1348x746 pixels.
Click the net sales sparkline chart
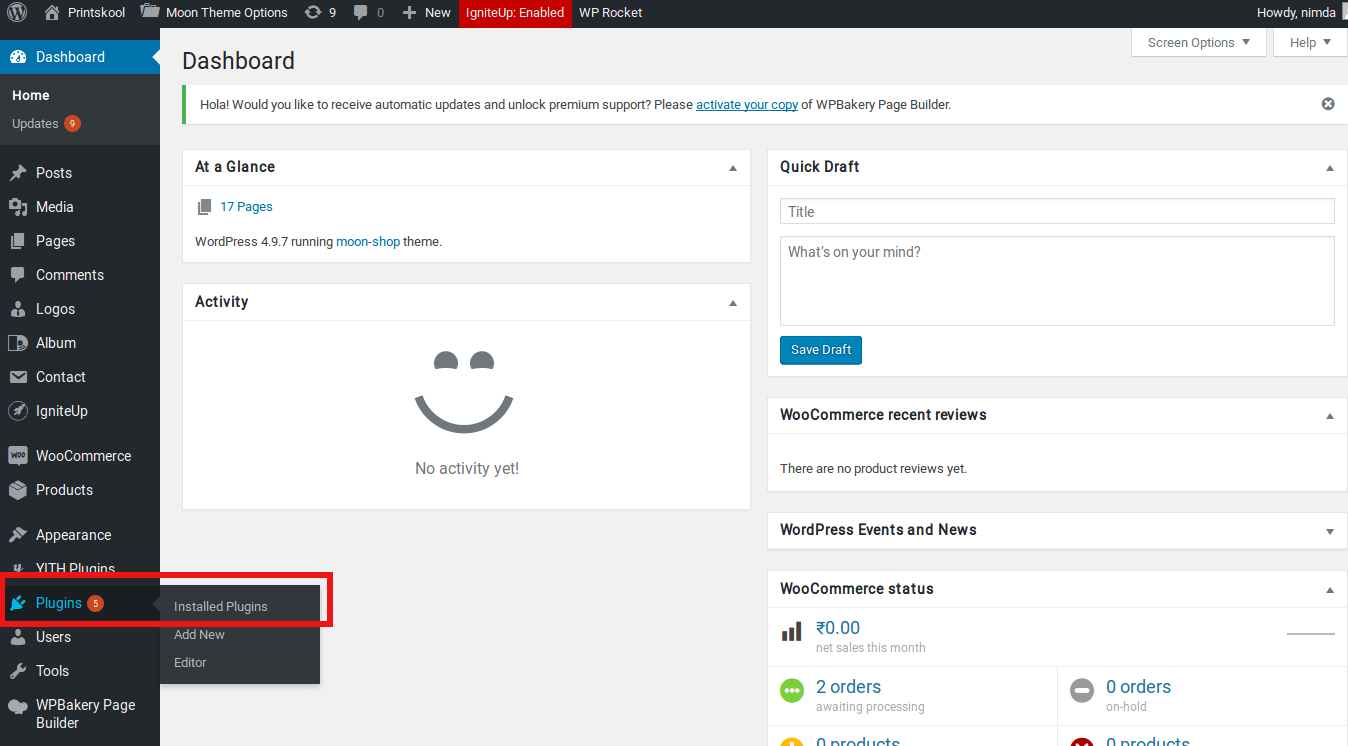point(1310,634)
